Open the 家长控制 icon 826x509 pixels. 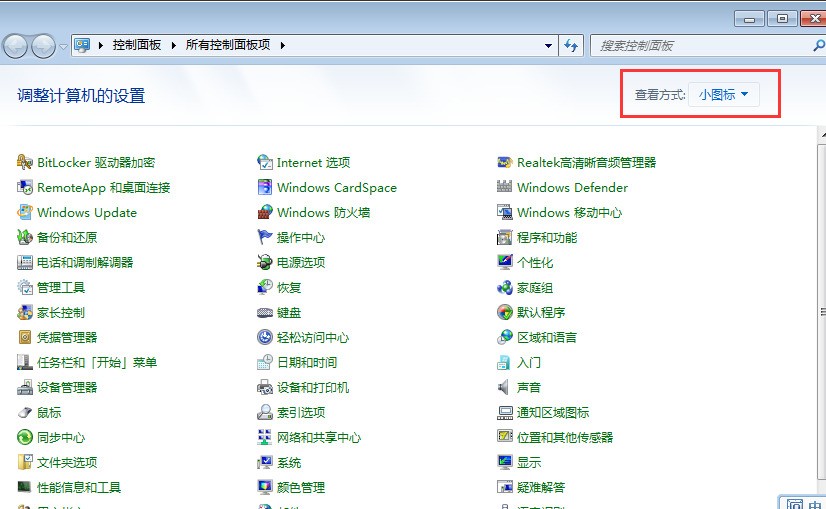[24, 312]
